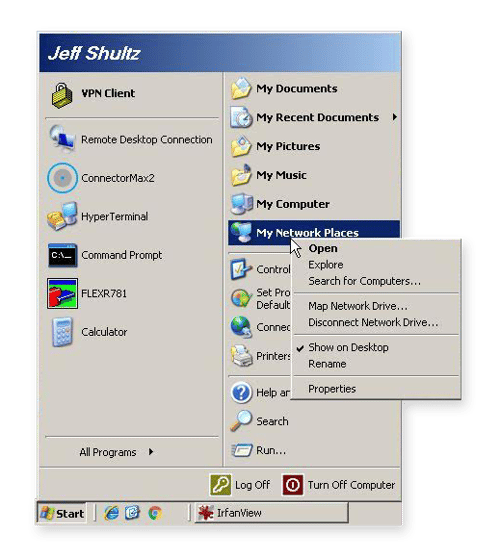Click the blue quick launch icon after Internet Explorer
The width and height of the screenshot is (500, 558).
coord(132,513)
